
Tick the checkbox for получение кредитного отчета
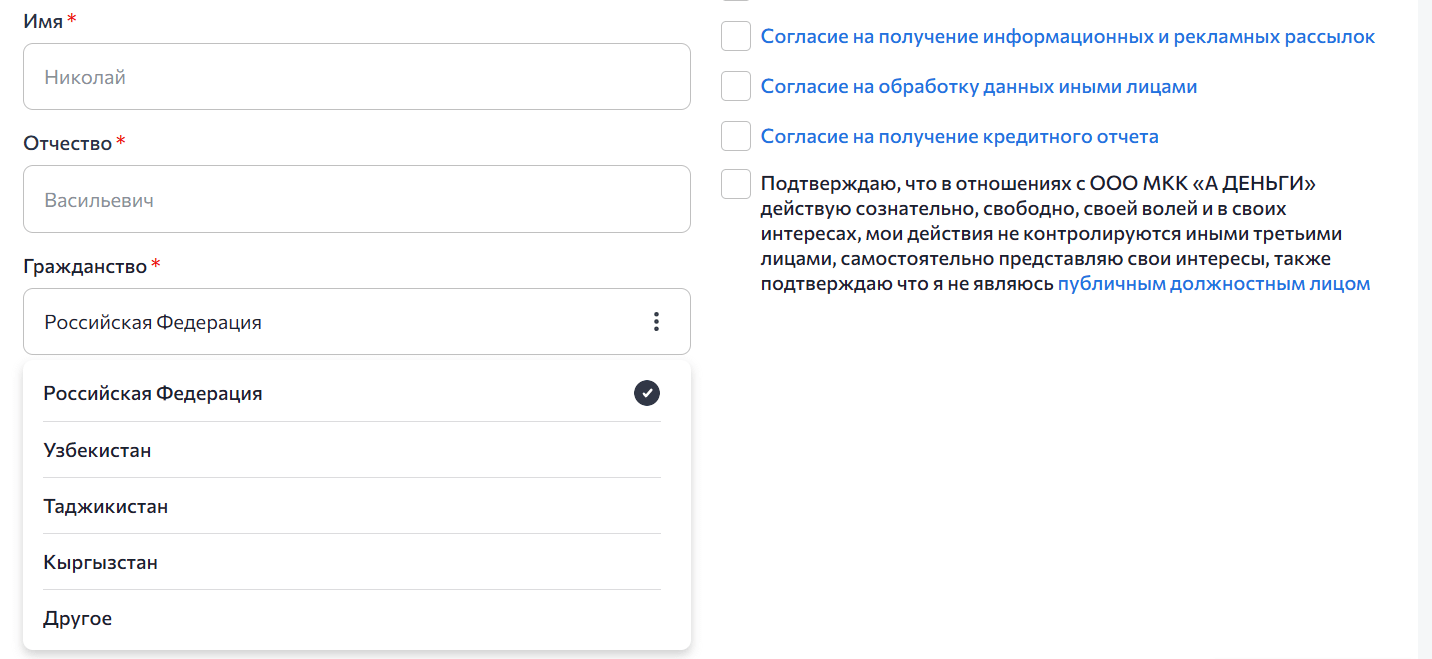736,136
